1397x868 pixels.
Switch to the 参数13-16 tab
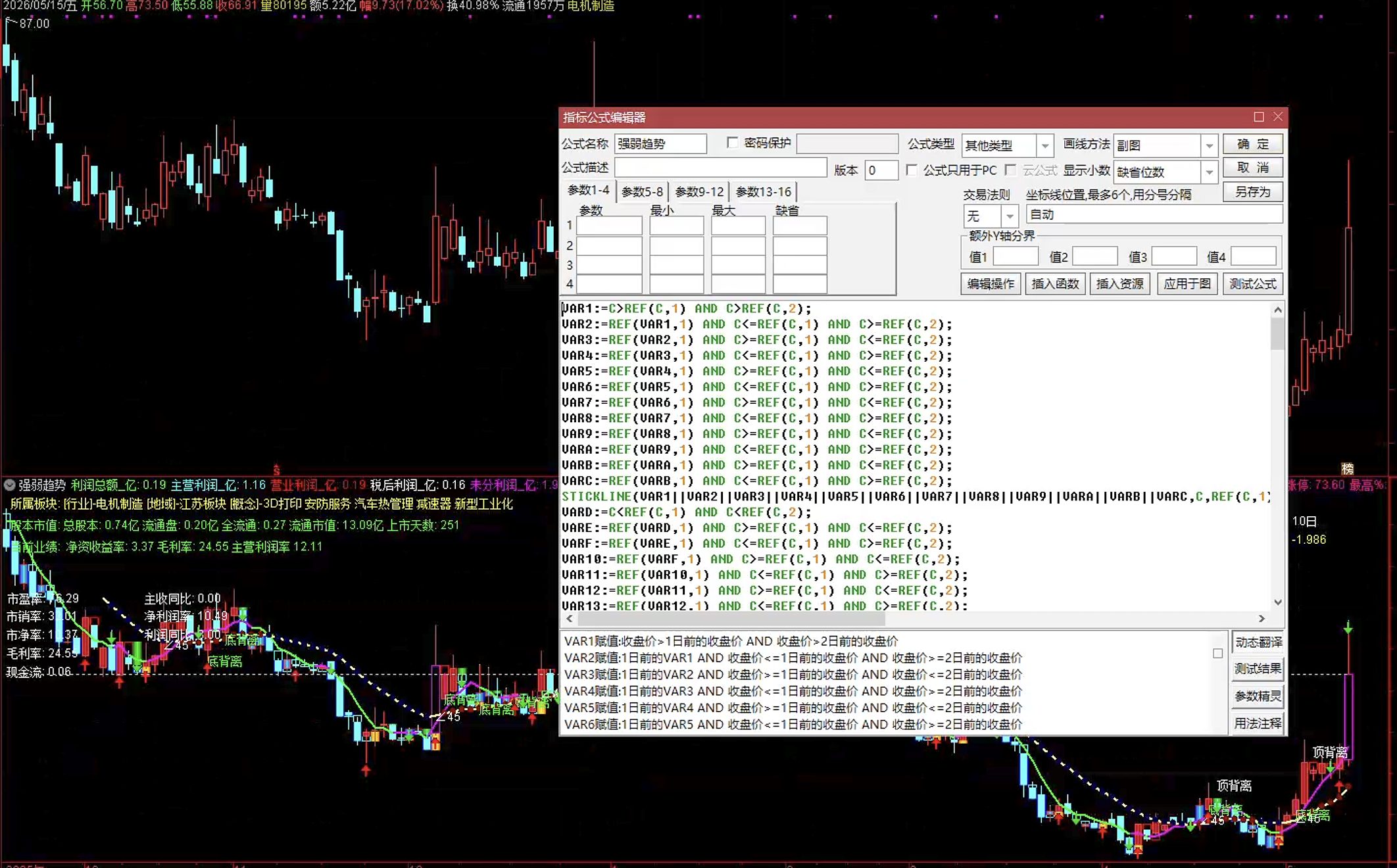763,191
